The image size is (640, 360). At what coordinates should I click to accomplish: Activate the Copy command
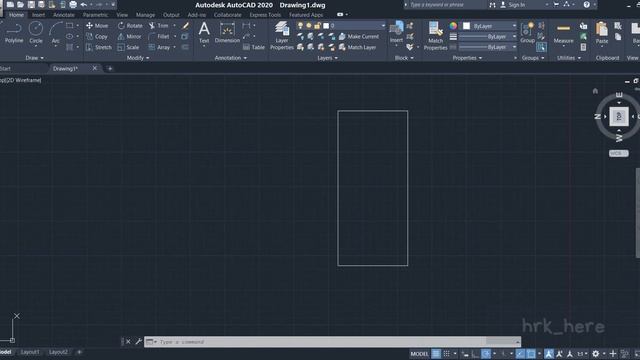point(97,36)
